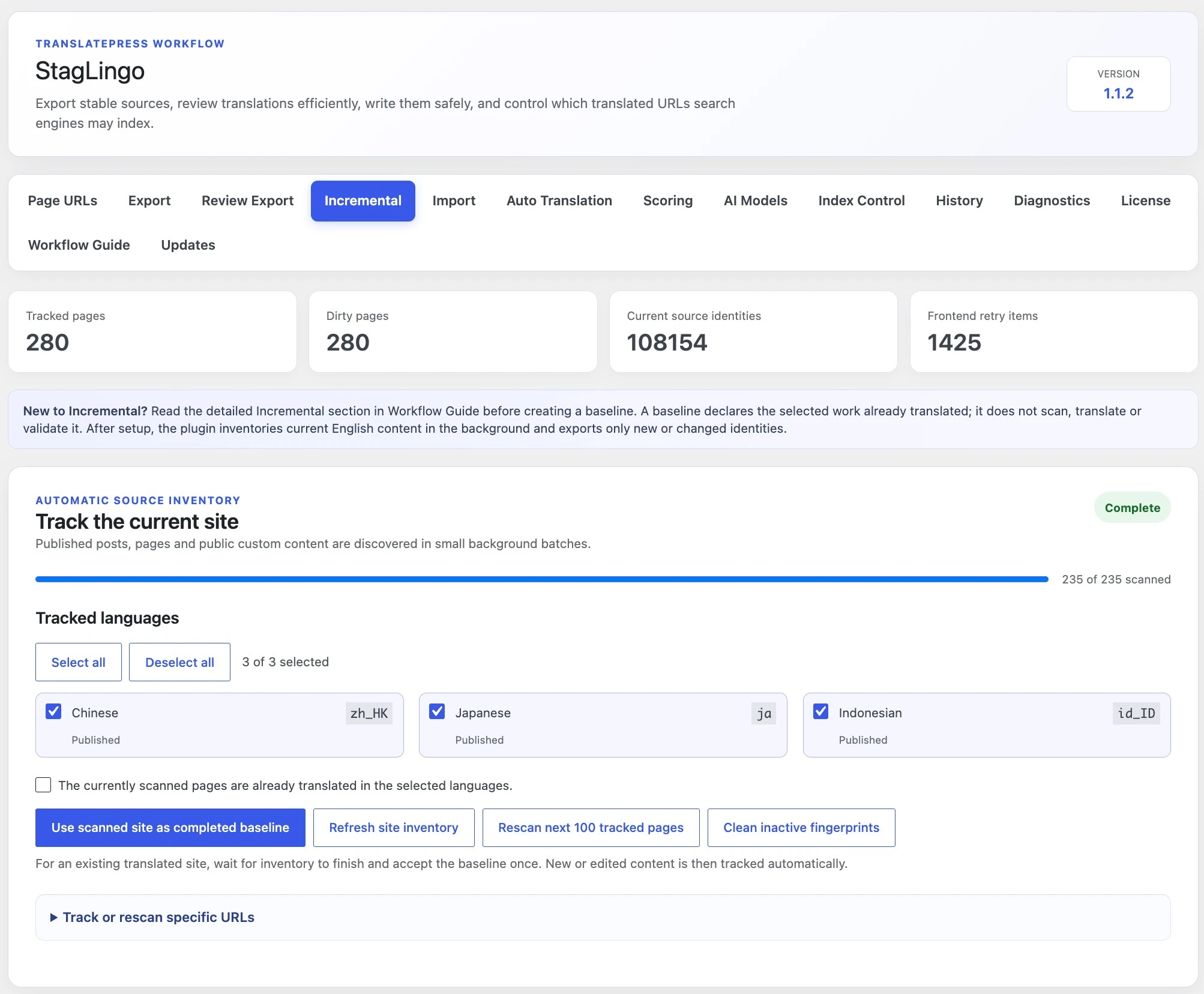Screen dimensions: 1204x994
Task: Click the 'Track the current site' heading
Action: (x=137, y=522)
